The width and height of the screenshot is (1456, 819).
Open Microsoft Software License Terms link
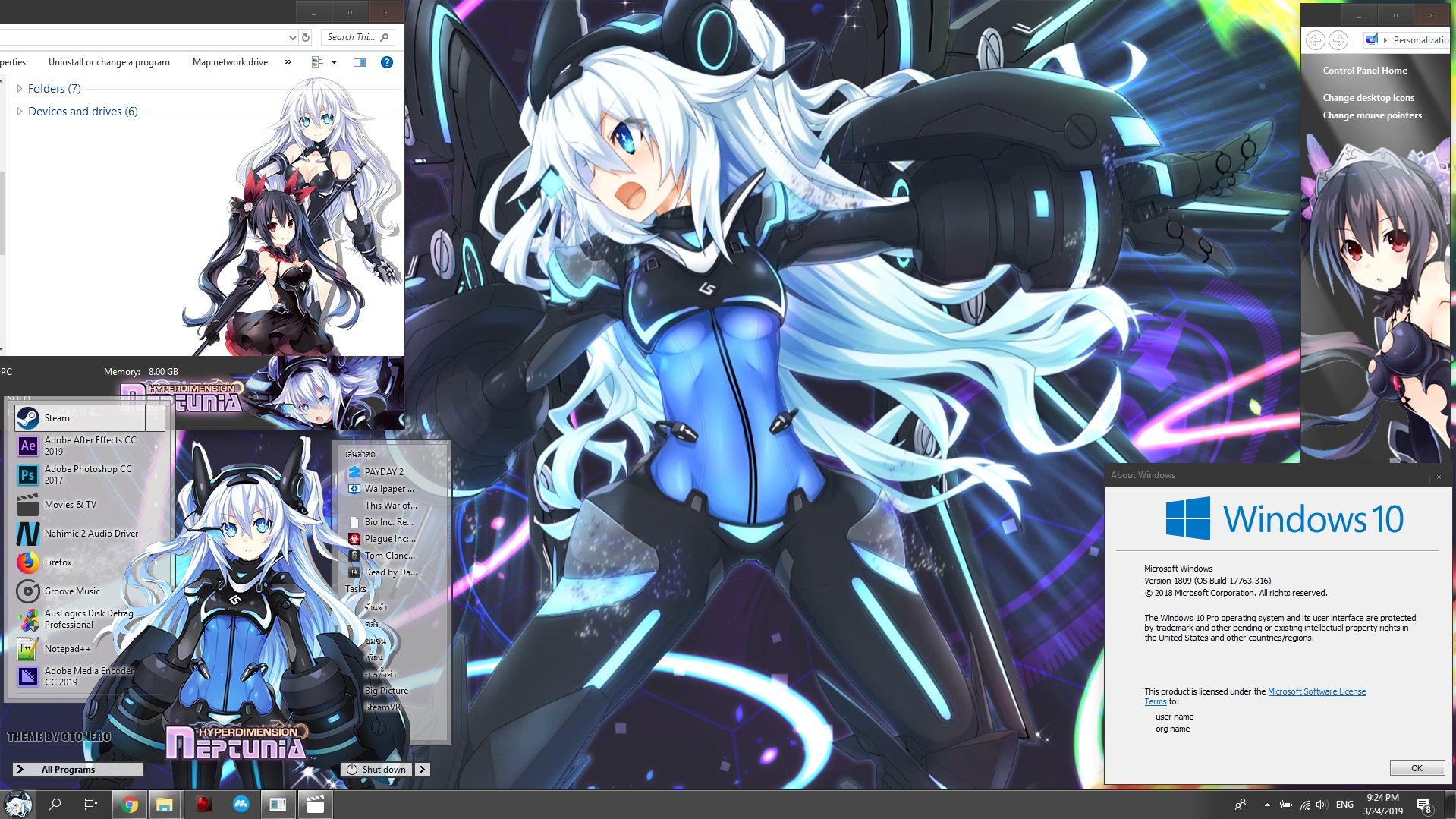tap(1316, 691)
